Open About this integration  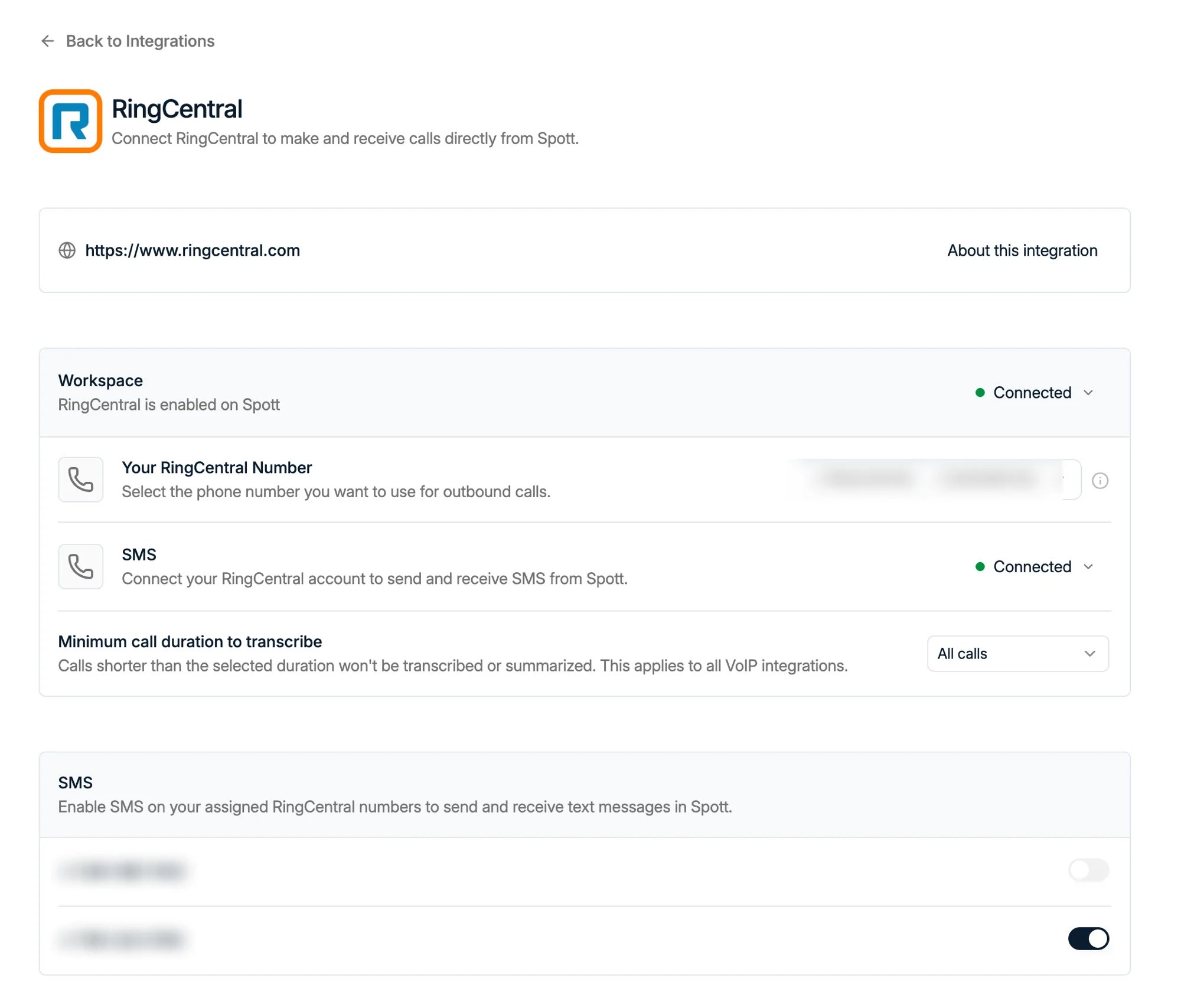click(x=1022, y=250)
